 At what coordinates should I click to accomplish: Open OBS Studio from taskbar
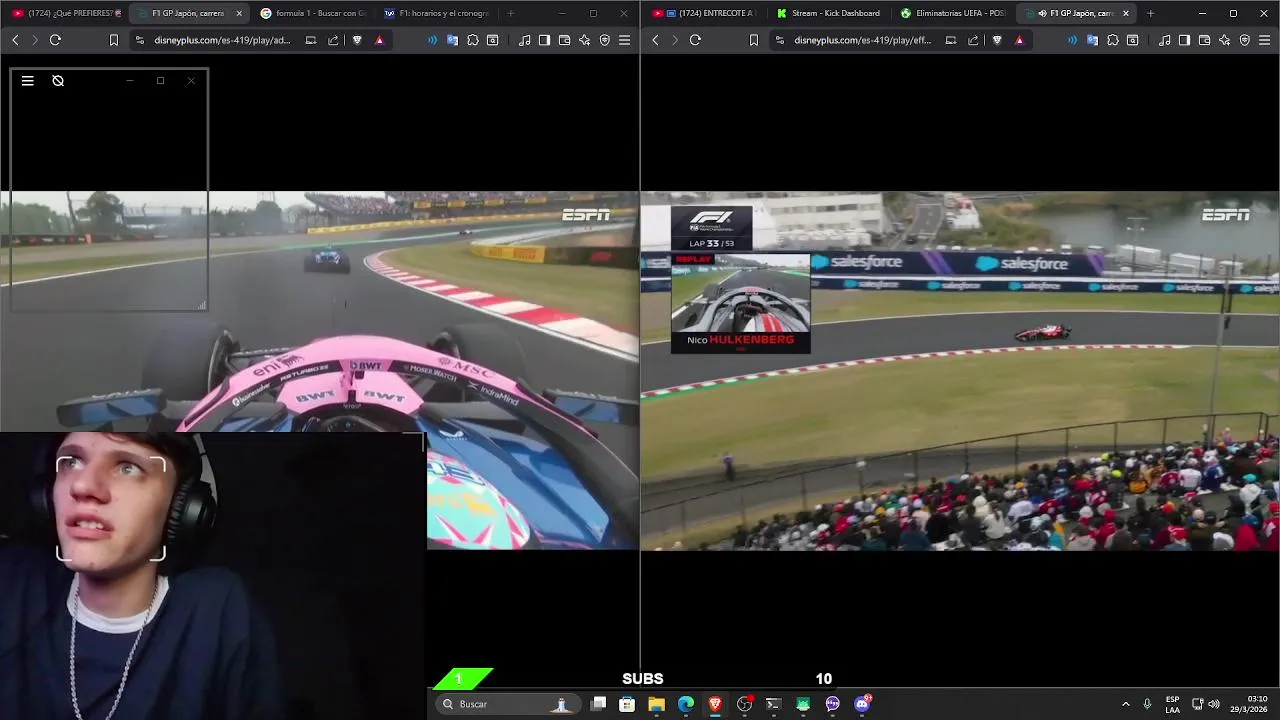click(x=744, y=704)
